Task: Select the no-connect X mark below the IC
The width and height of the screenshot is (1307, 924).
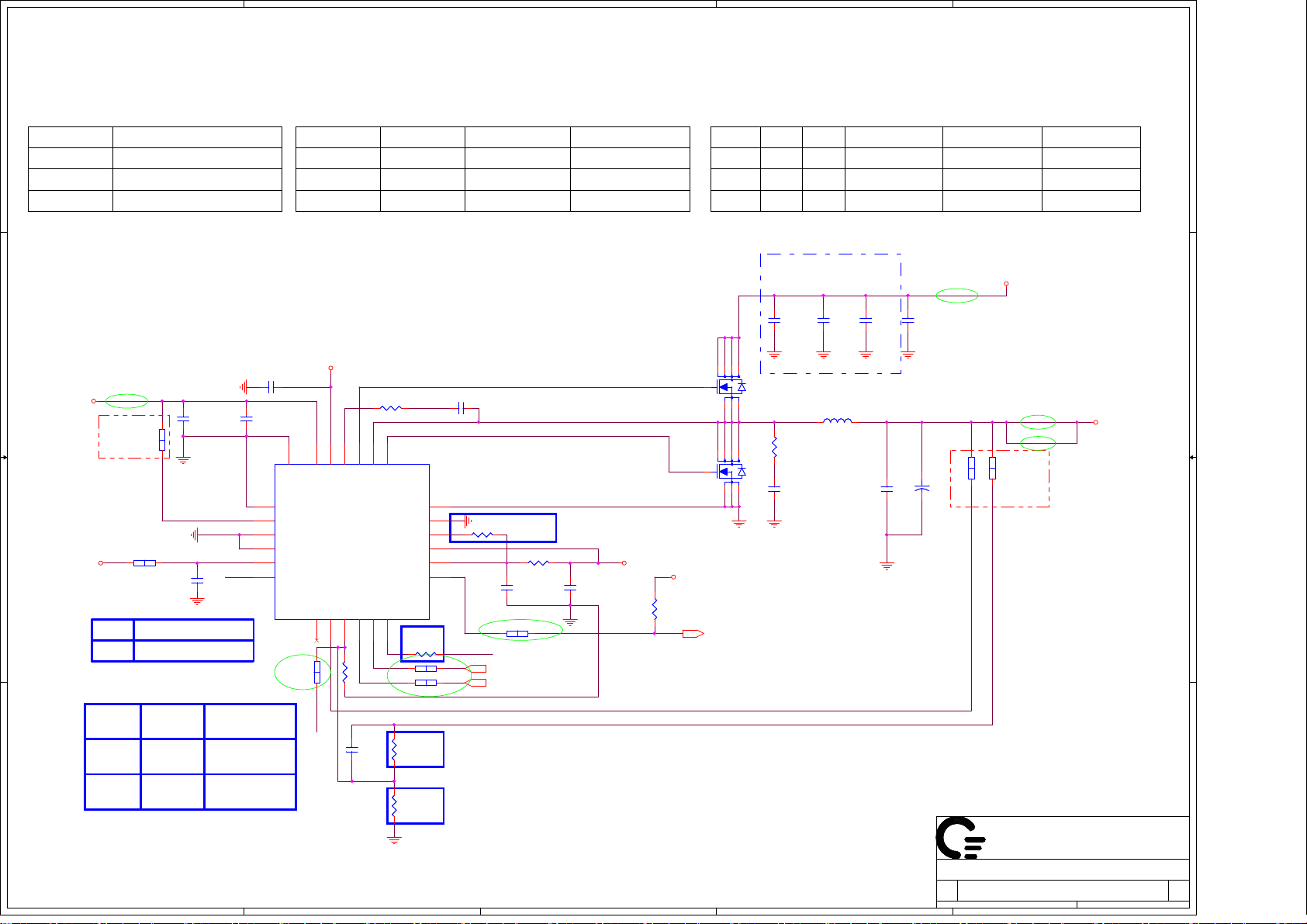Action: tap(317, 639)
